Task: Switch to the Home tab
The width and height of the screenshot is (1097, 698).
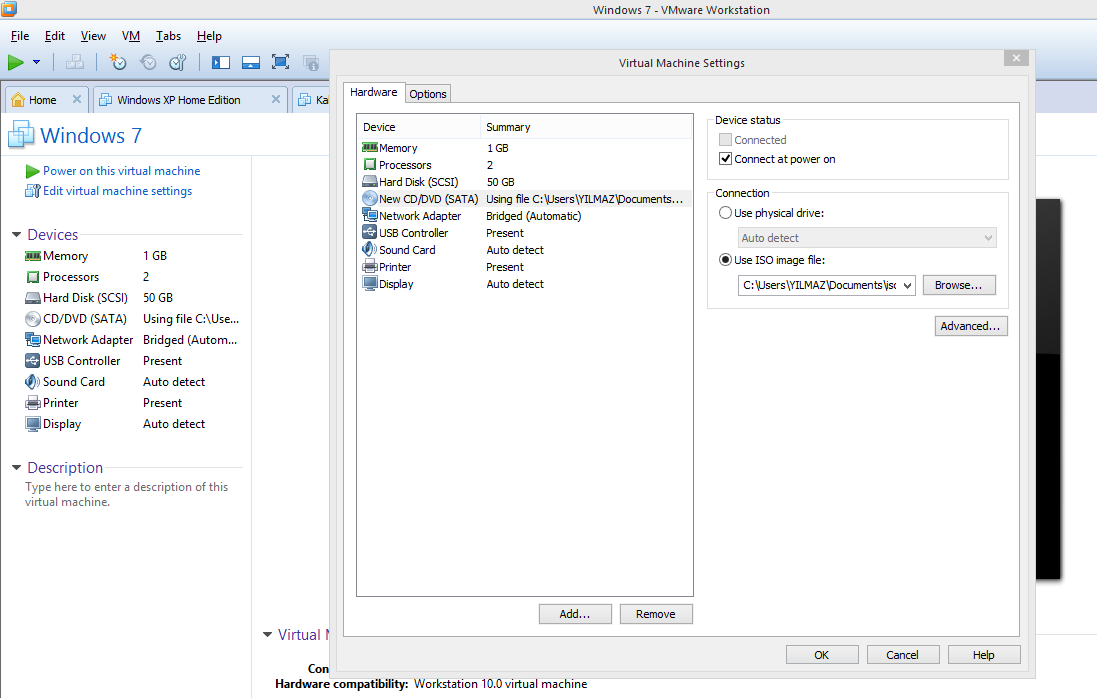Action: tap(42, 100)
